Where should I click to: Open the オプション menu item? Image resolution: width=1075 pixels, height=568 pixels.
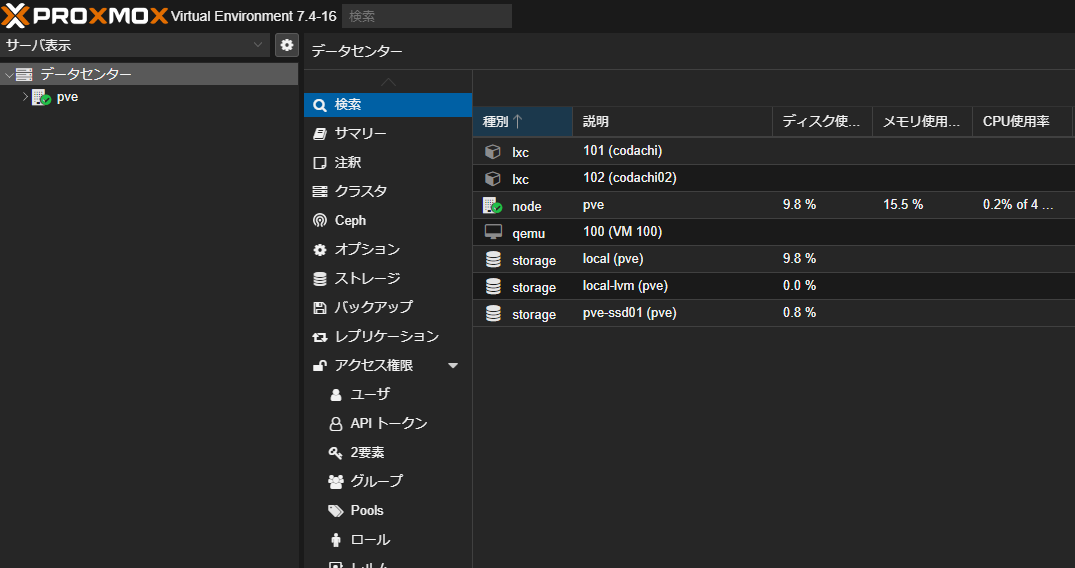click(x=388, y=250)
